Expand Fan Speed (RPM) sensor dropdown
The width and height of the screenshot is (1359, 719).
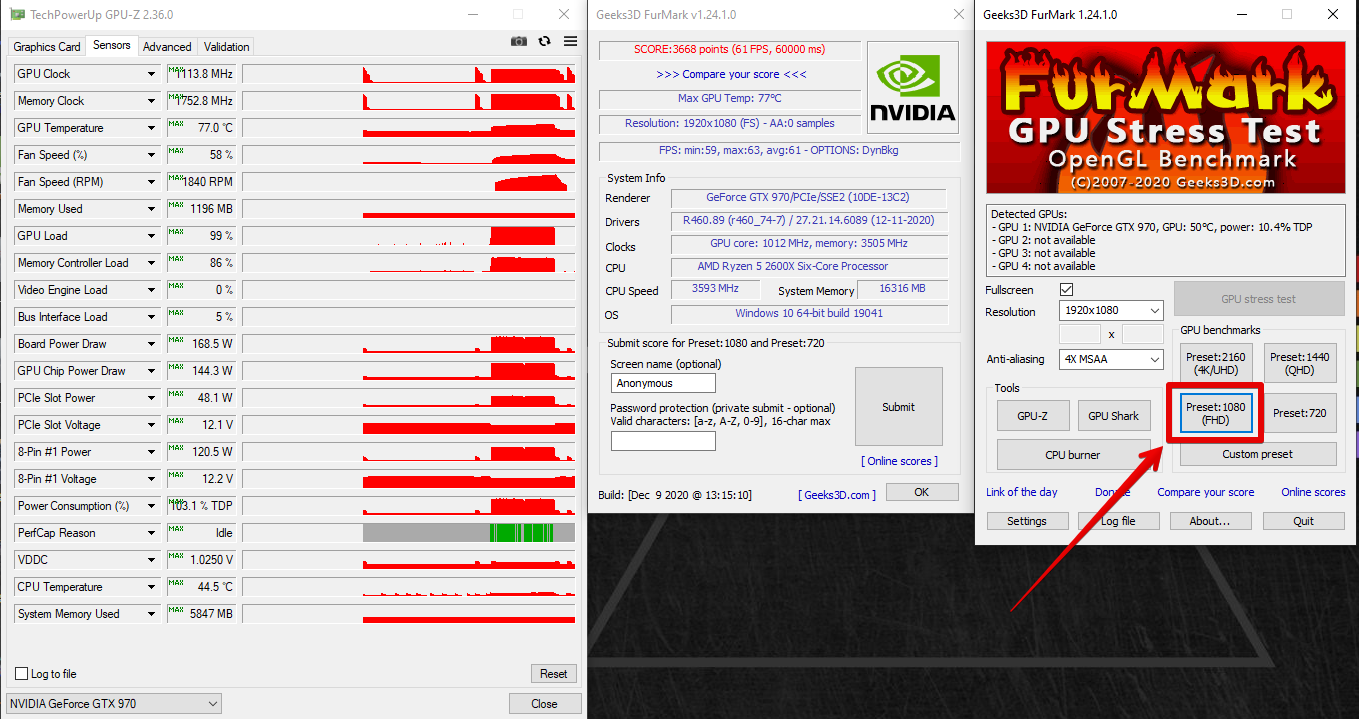(152, 182)
